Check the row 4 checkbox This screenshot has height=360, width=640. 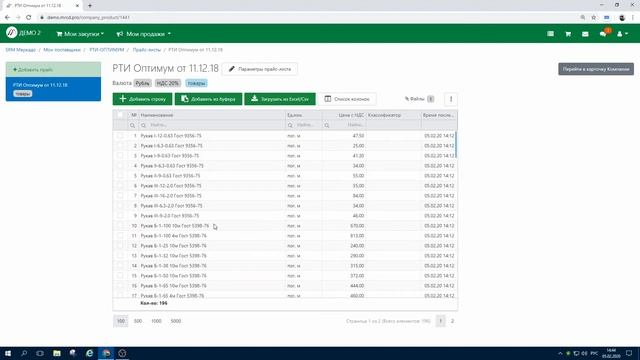tap(120, 166)
